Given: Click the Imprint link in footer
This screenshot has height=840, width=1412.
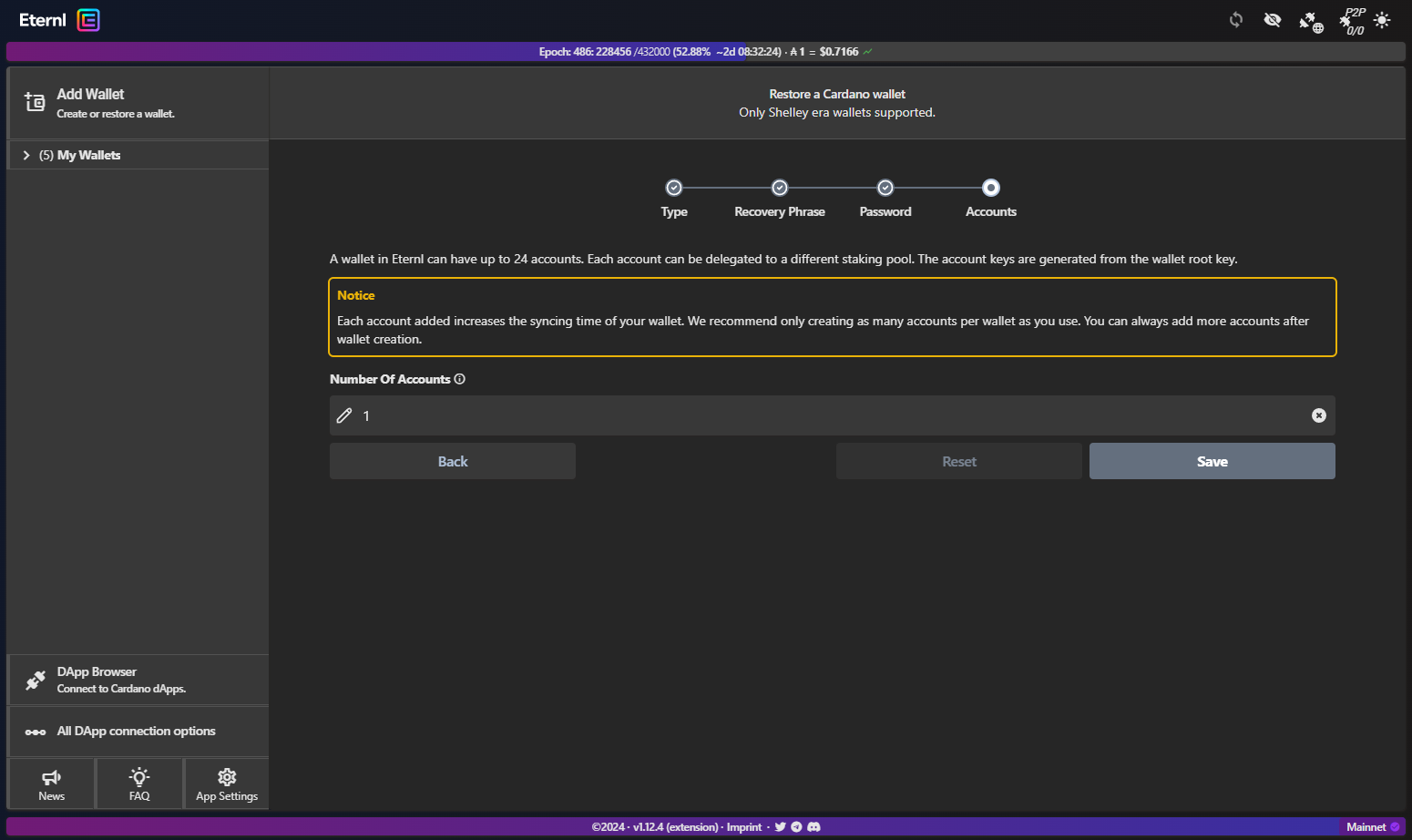Looking at the screenshot, I should 744,827.
